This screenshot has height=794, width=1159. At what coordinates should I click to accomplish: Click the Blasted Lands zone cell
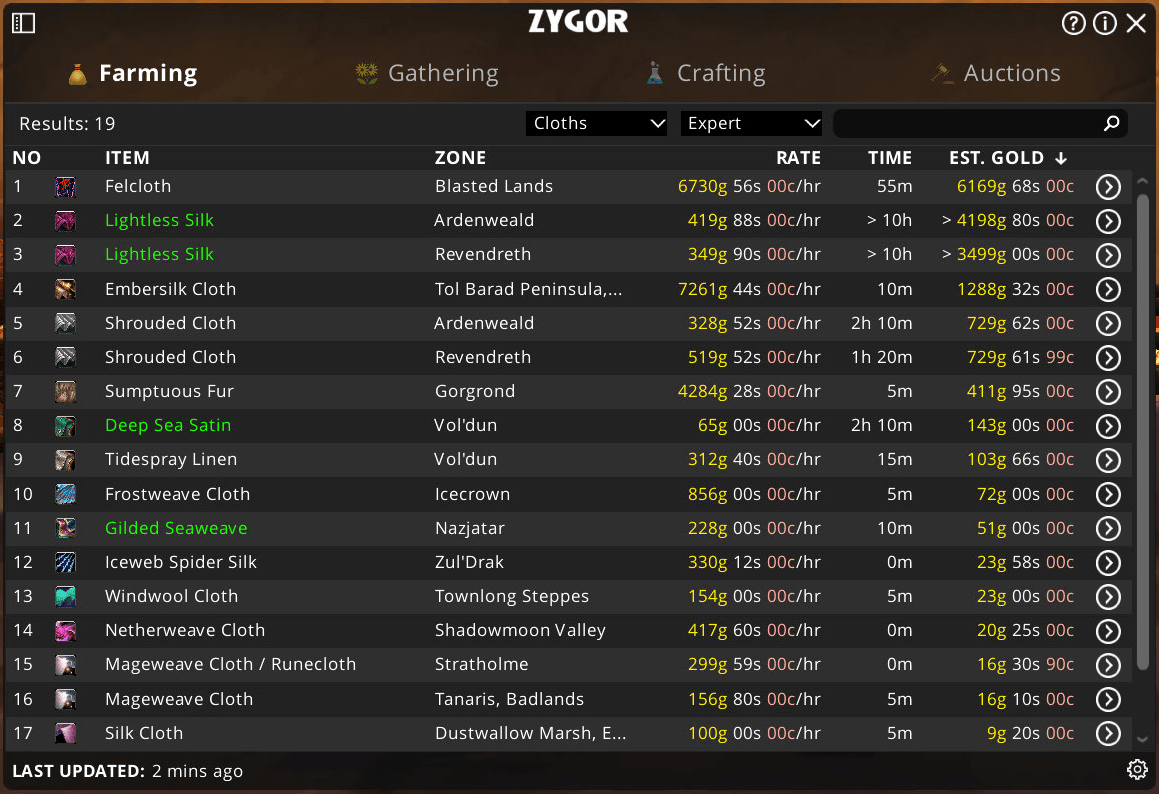(494, 186)
